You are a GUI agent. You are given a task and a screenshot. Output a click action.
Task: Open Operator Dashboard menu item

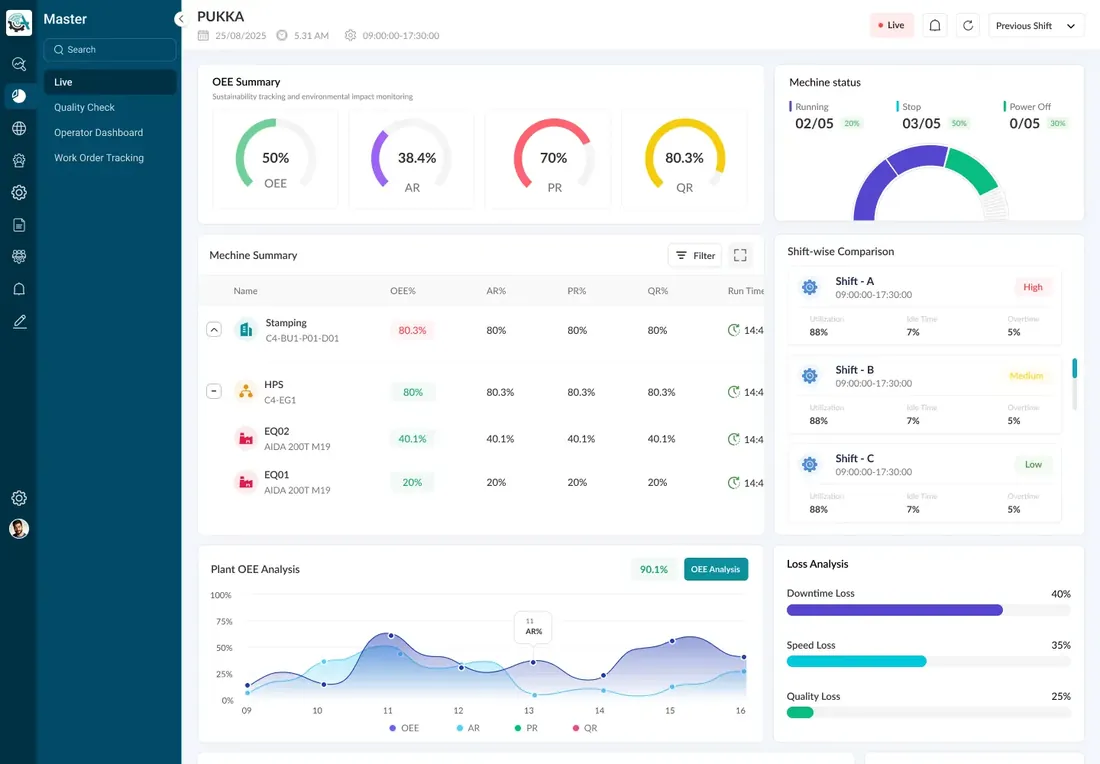point(98,133)
